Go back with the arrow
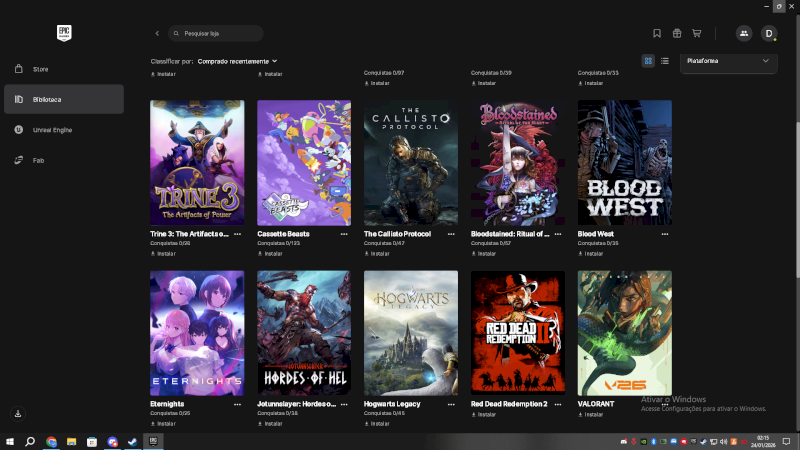Viewport: 800px width, 450px height. 157,33
